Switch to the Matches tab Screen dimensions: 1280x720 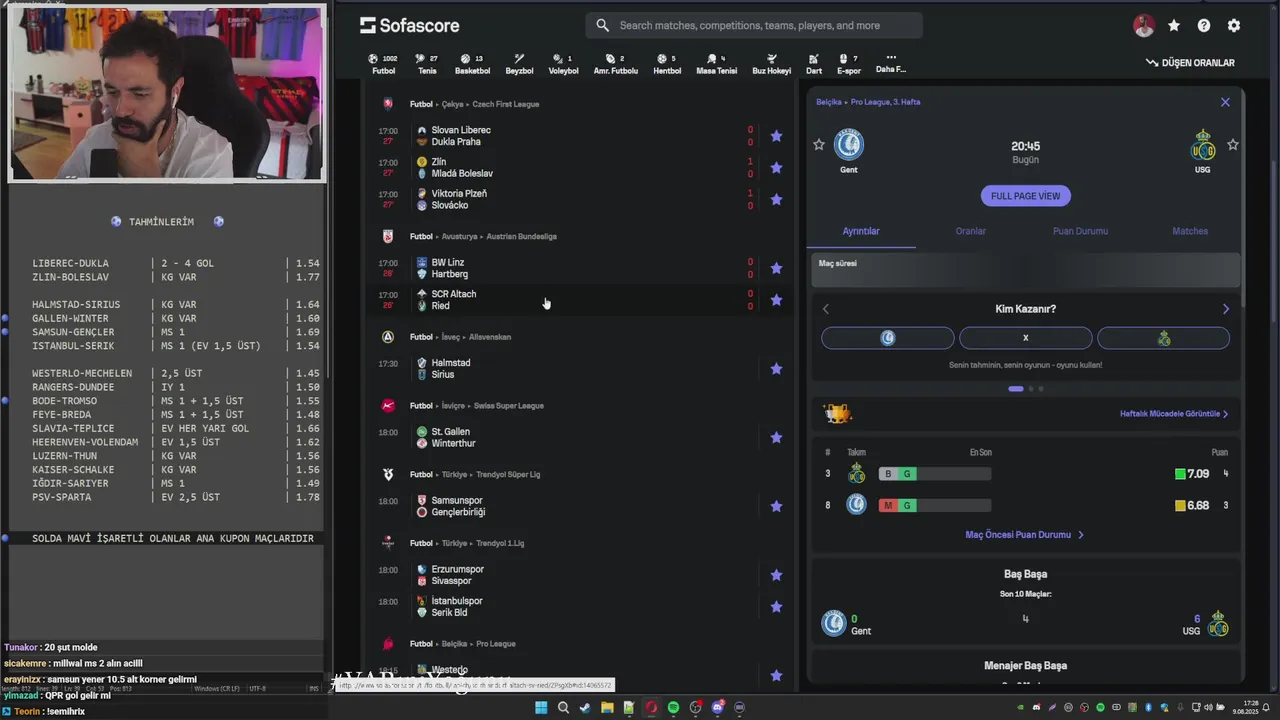coord(1190,231)
